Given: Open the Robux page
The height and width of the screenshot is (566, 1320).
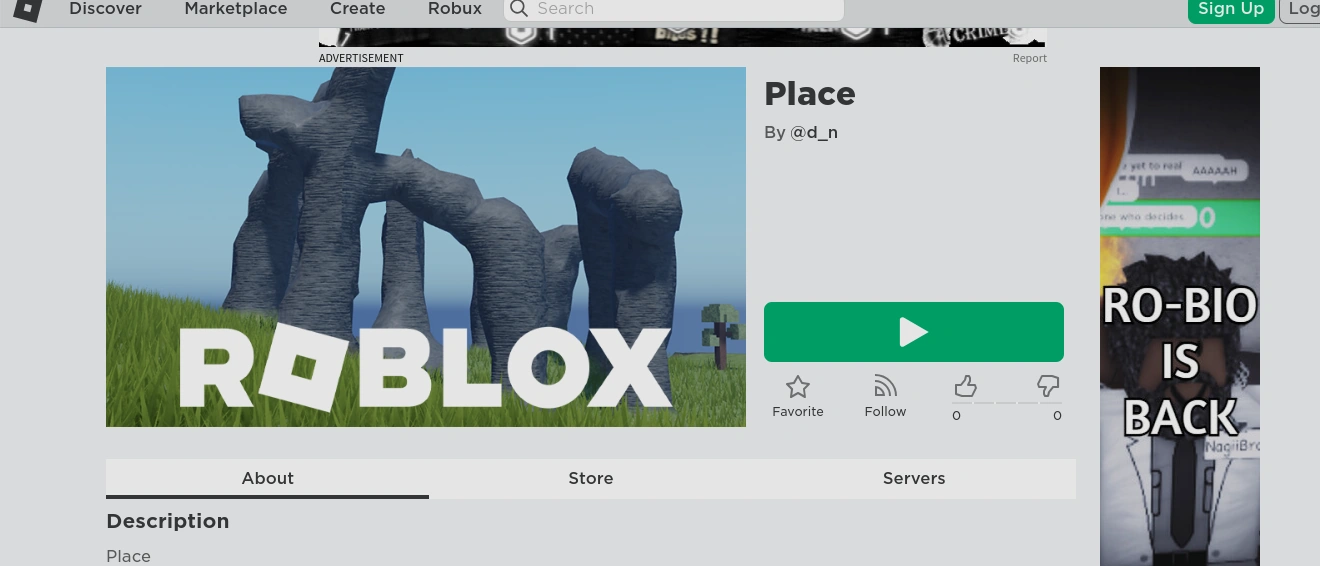Looking at the screenshot, I should click(x=455, y=9).
